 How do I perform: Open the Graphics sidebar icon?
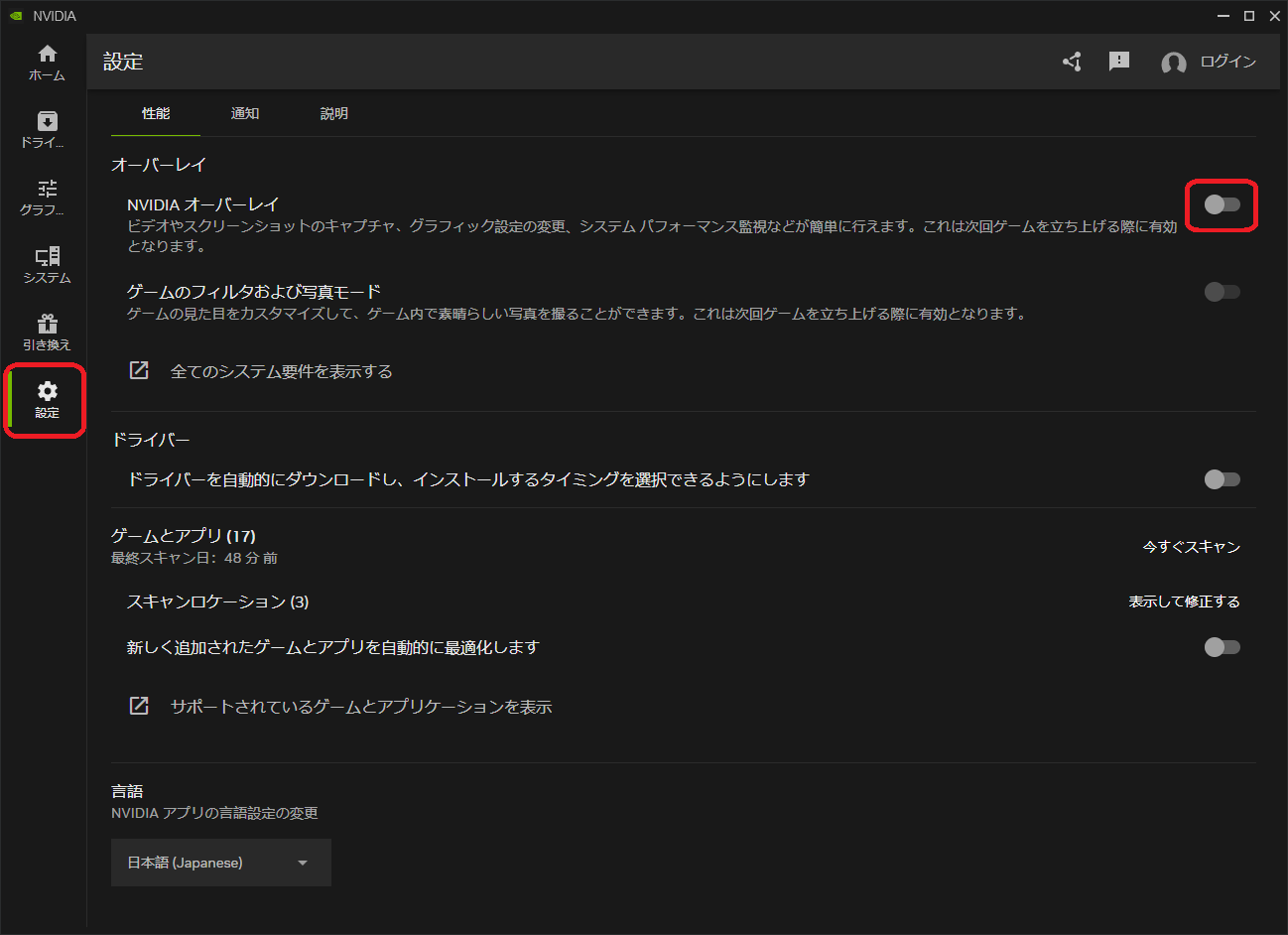(47, 198)
